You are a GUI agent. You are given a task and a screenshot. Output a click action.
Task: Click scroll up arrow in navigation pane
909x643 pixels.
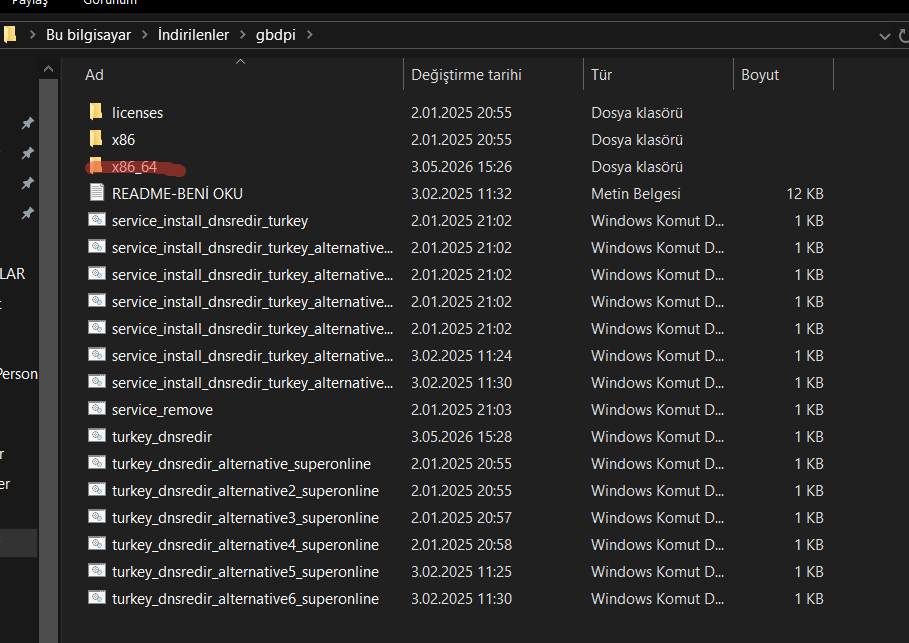click(x=49, y=69)
